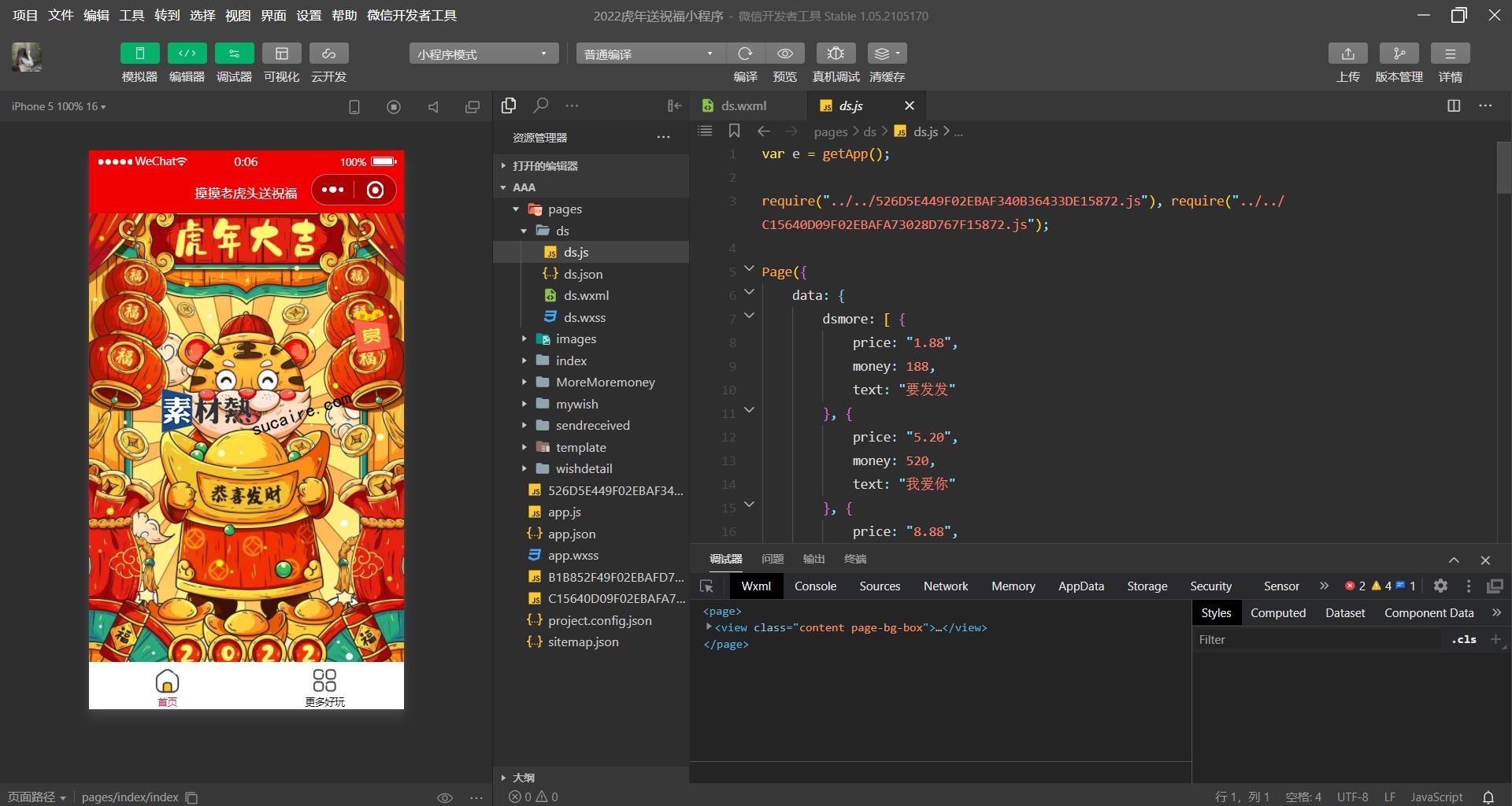The image size is (1512, 806).
Task: Click the upload icon
Action: (x=1347, y=54)
